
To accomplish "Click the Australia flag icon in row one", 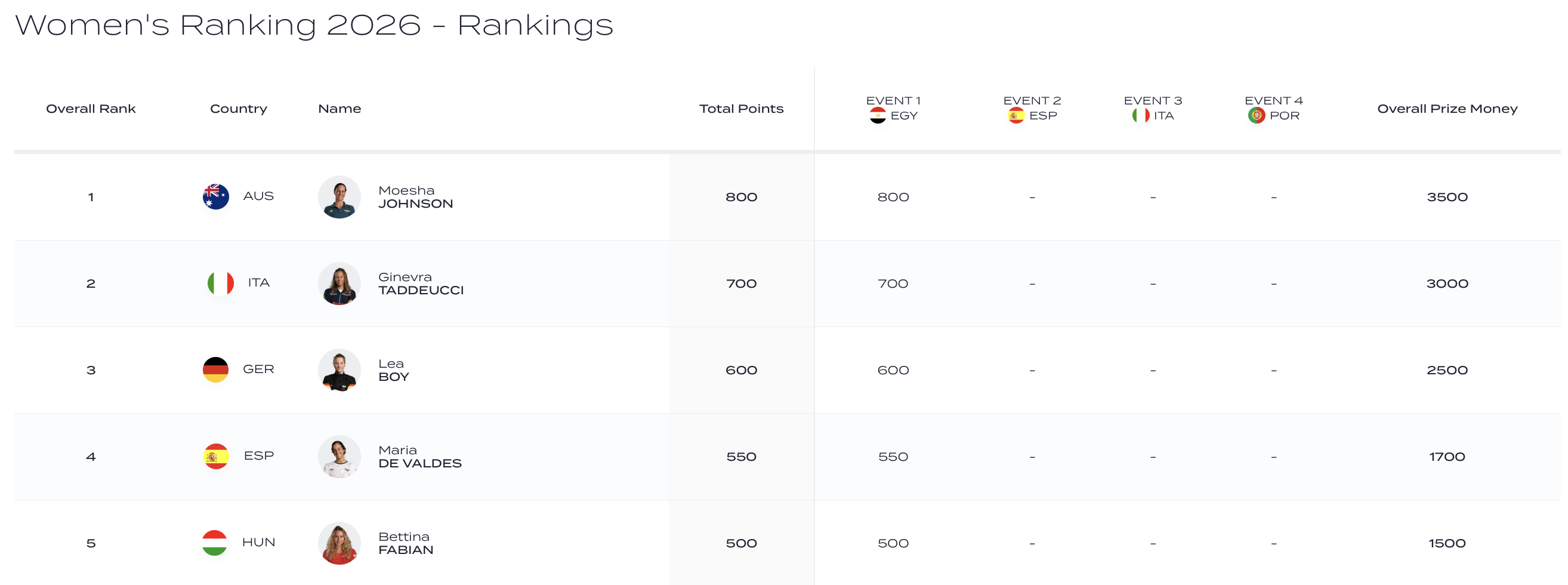I will click(x=215, y=196).
